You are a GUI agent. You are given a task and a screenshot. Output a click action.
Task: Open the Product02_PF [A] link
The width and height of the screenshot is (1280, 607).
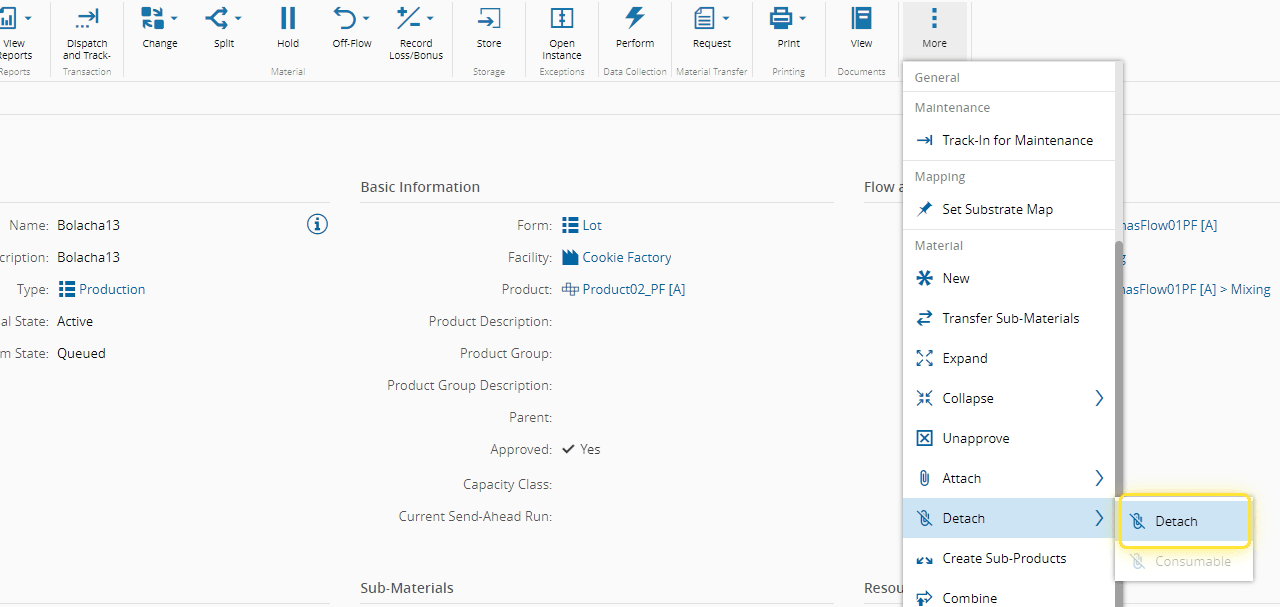pyautogui.click(x=633, y=289)
